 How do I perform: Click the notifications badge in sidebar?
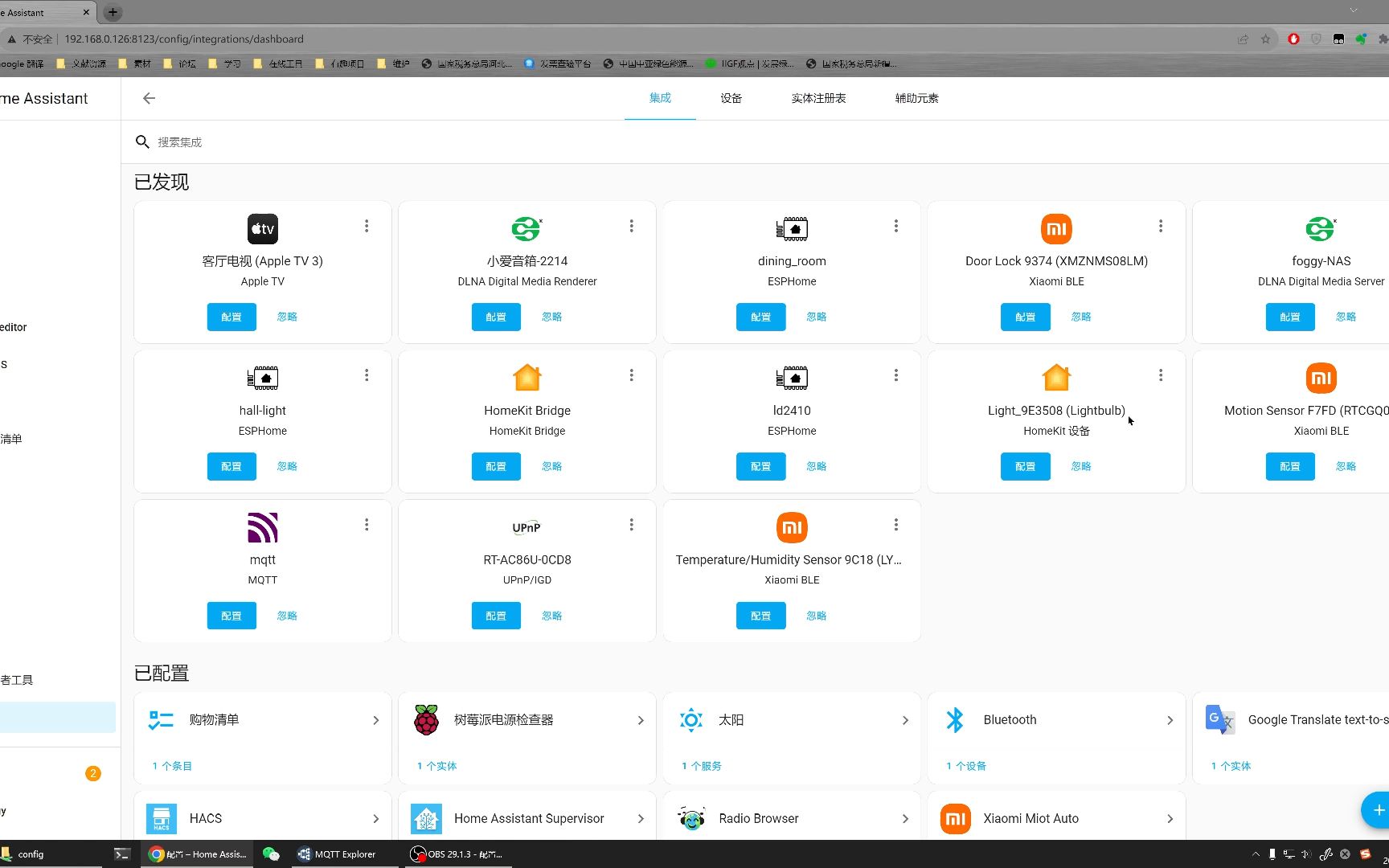(93, 773)
